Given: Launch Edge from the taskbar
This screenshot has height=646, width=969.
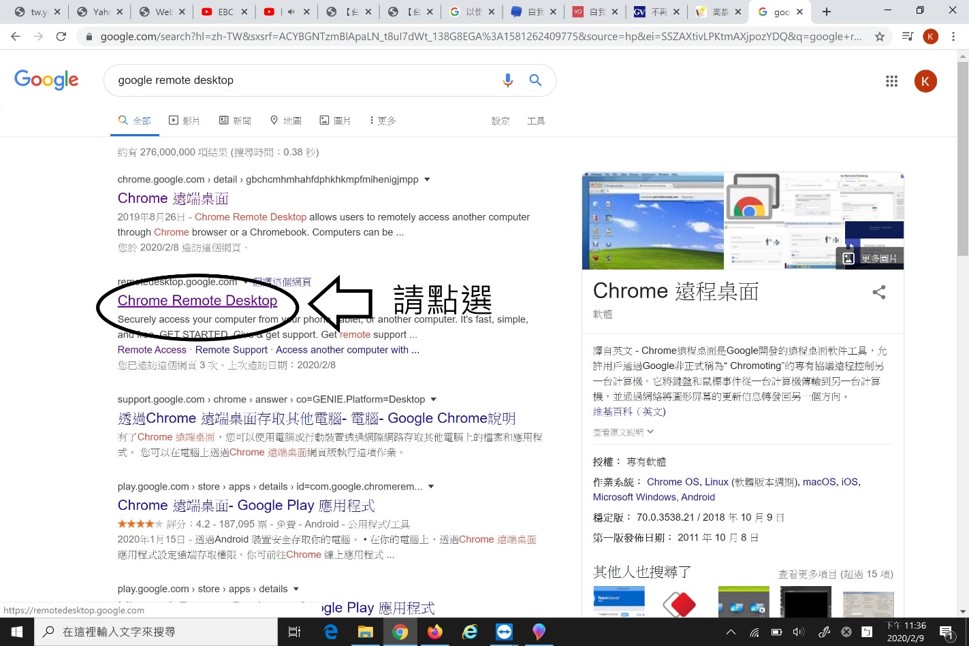Looking at the screenshot, I should coord(331,632).
